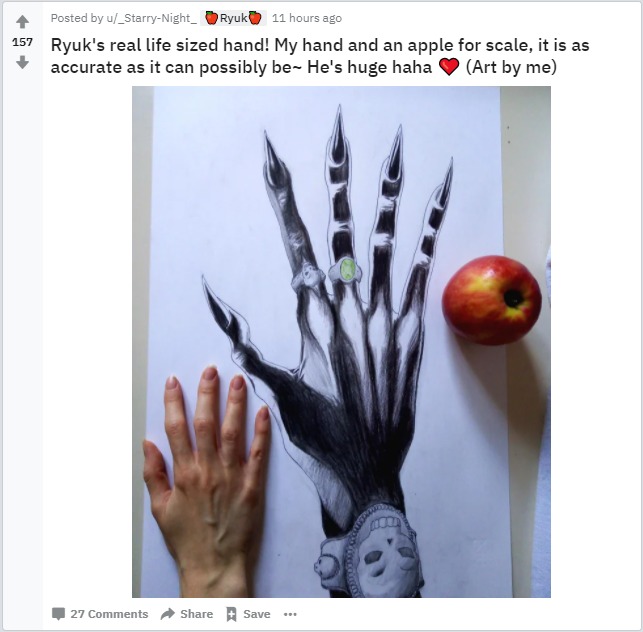The image size is (643, 632).
Task: Open the 27 Comments label
Action: coord(109,614)
